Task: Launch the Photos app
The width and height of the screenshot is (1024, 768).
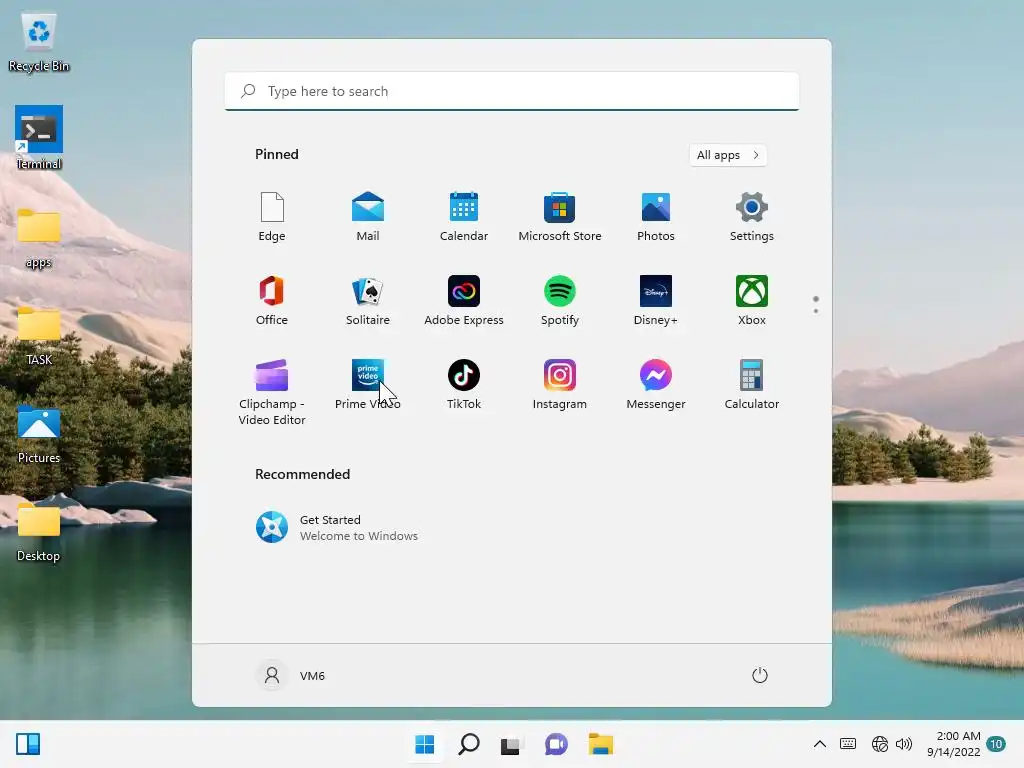Action: coord(656,217)
